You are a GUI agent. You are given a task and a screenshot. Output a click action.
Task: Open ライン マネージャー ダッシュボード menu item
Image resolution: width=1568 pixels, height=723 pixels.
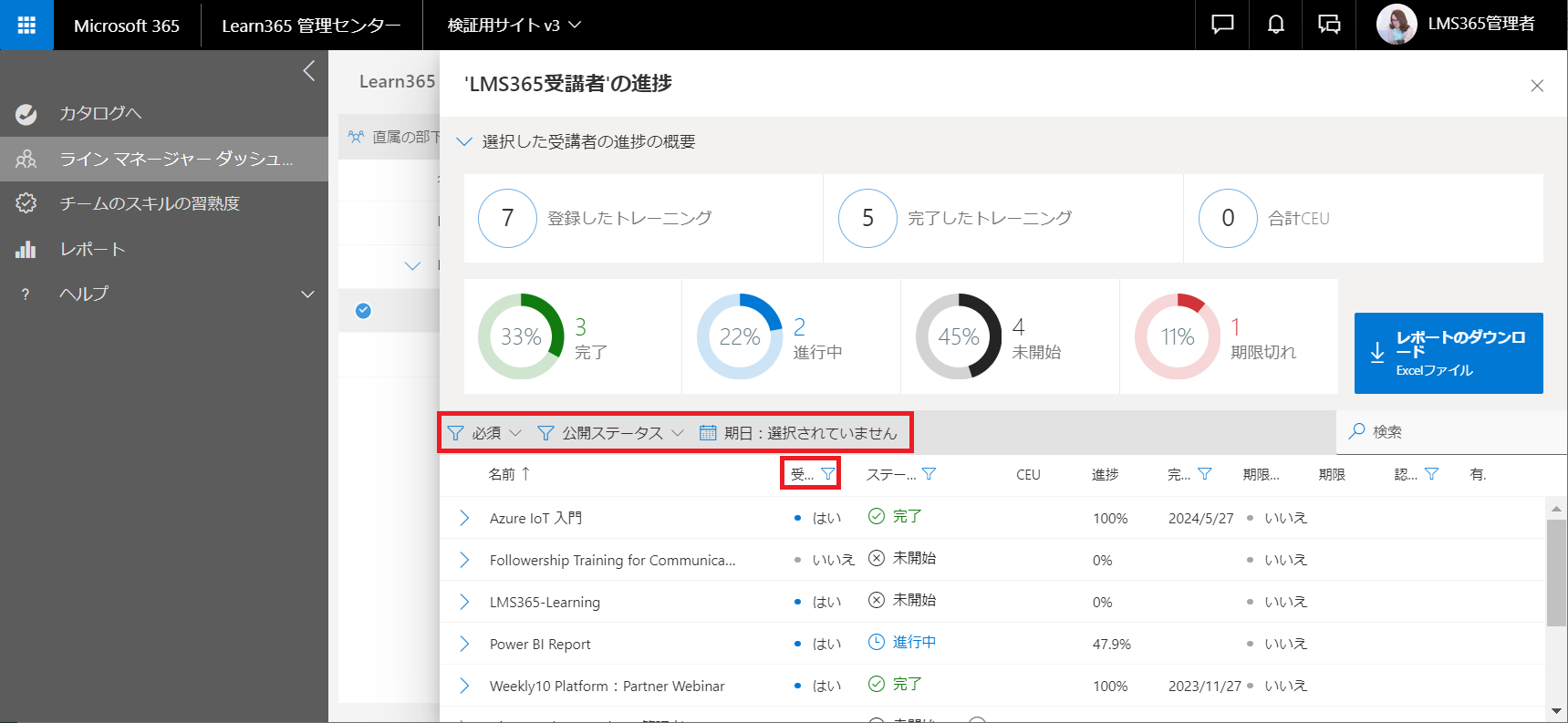pos(164,159)
